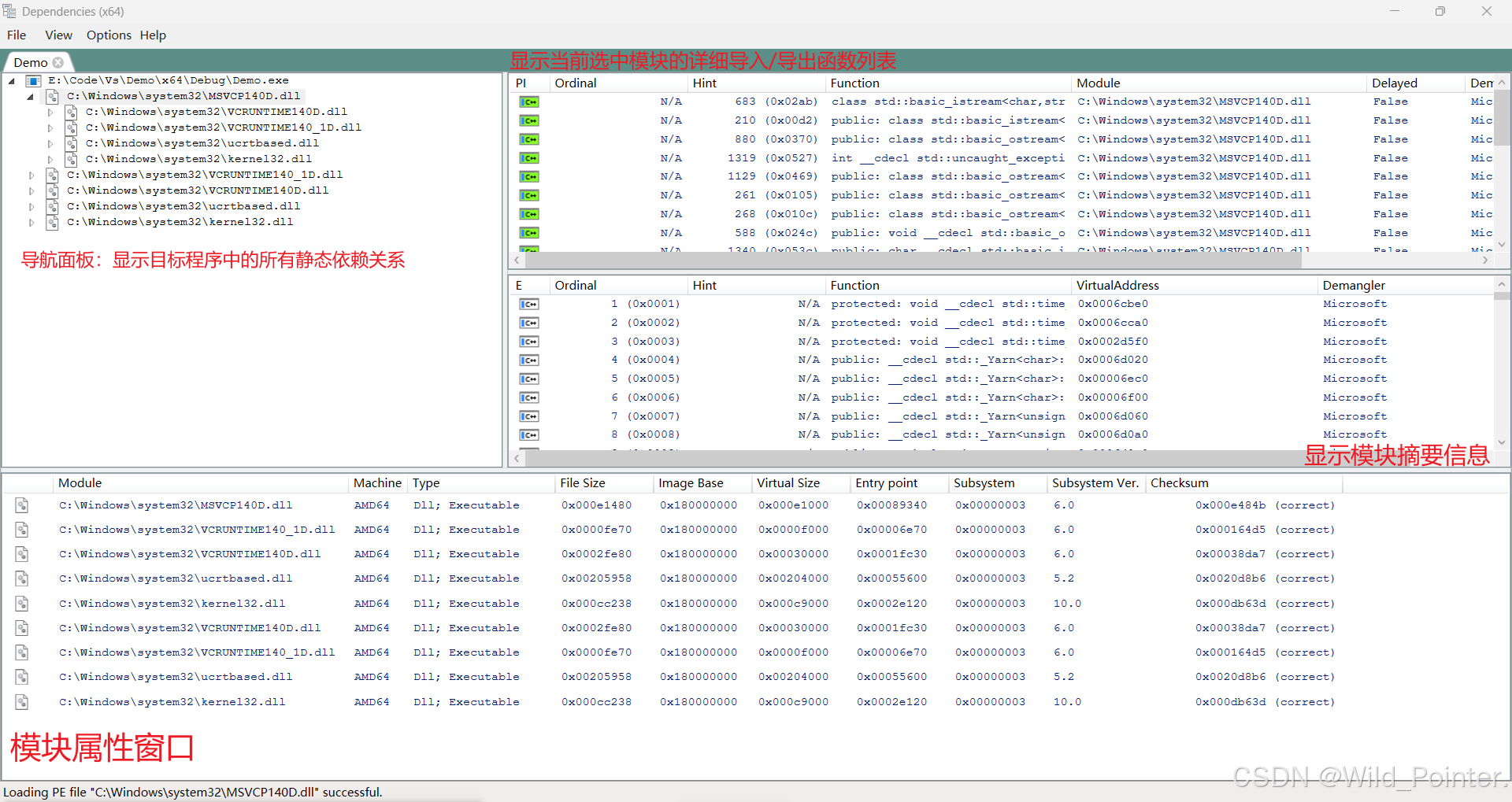Collapse the Demo.exe root tree node
The image size is (1512, 802).
pos(12,80)
